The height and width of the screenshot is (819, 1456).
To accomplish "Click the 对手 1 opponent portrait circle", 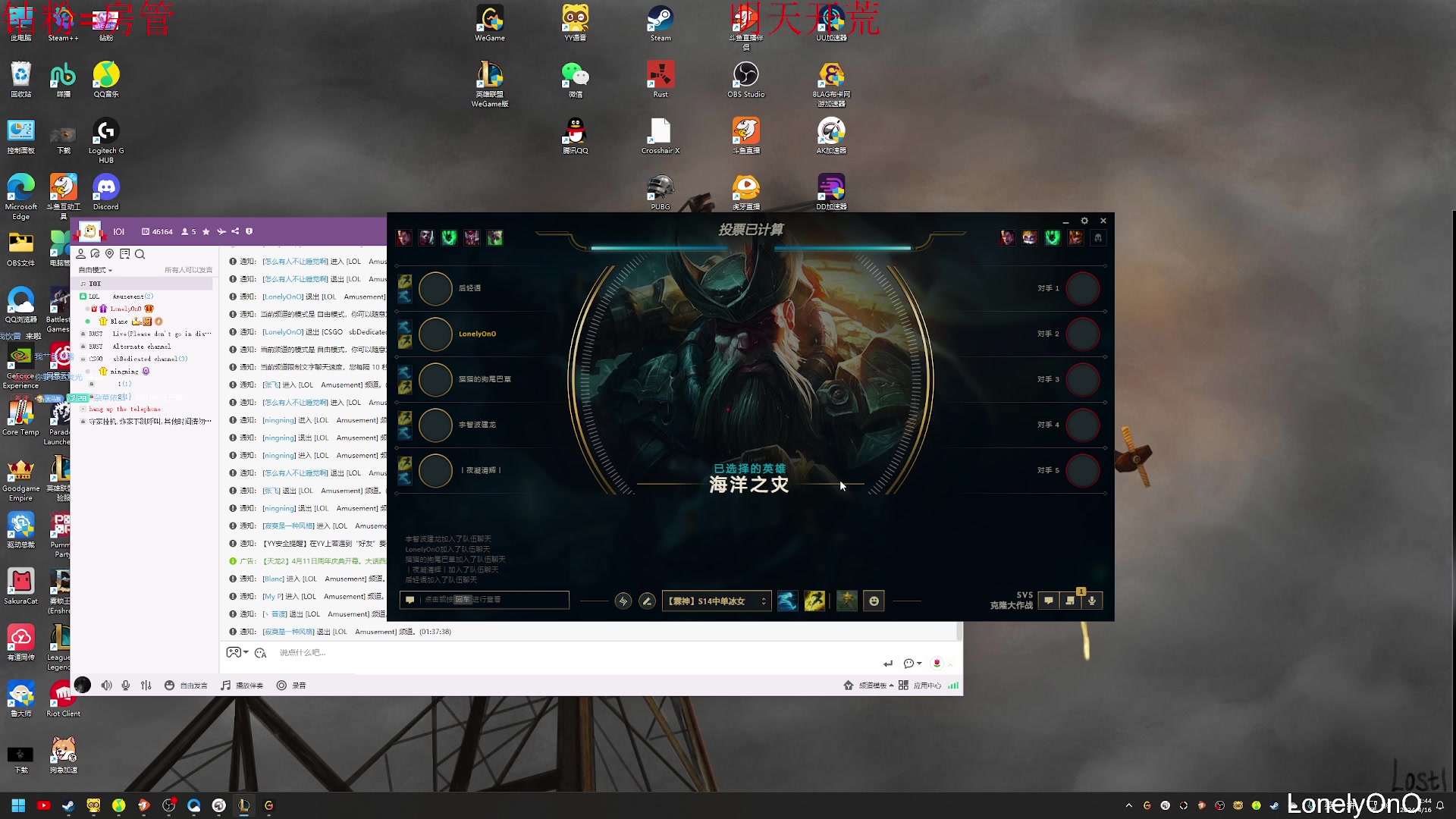I will tap(1083, 289).
